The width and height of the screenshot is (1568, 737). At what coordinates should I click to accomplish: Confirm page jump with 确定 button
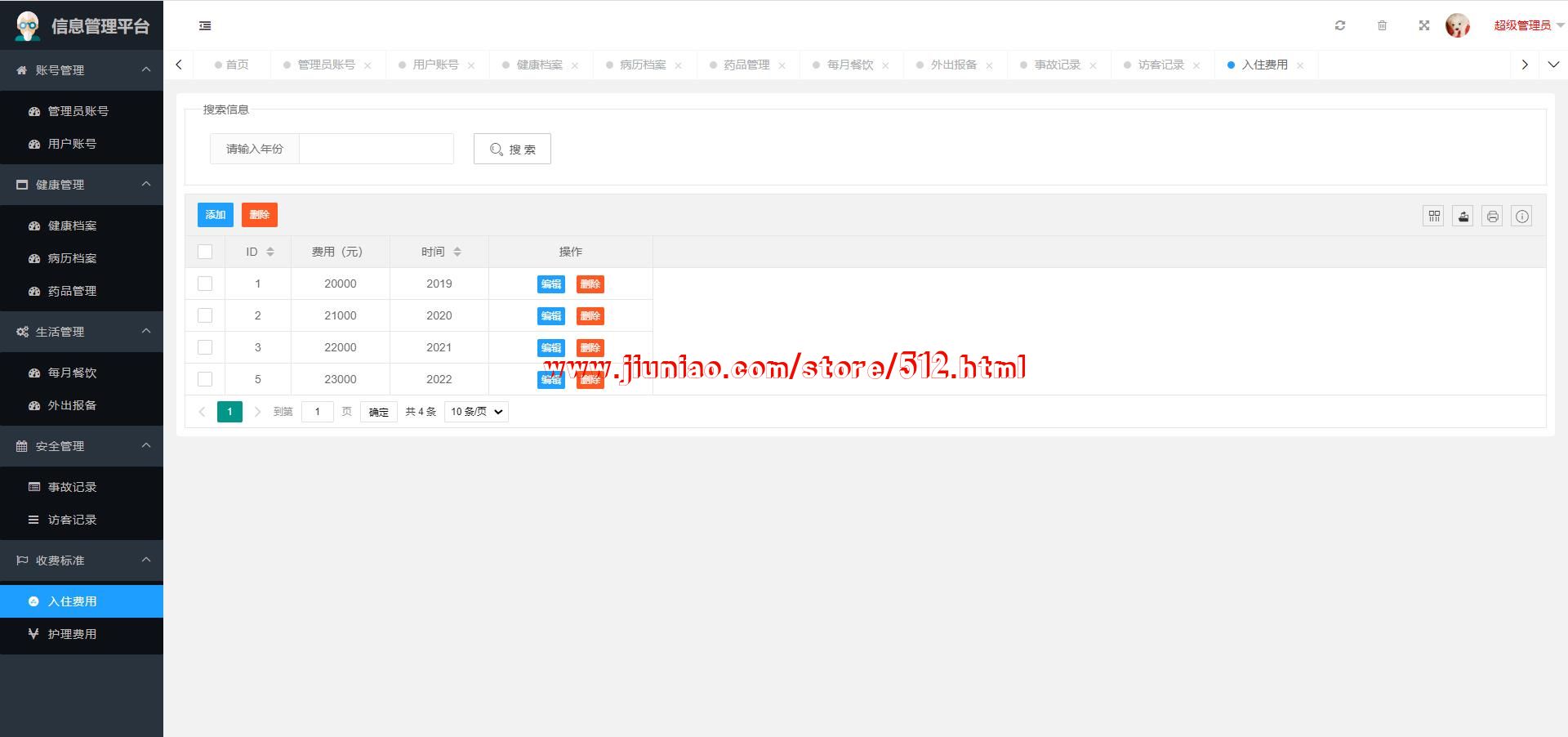(379, 412)
